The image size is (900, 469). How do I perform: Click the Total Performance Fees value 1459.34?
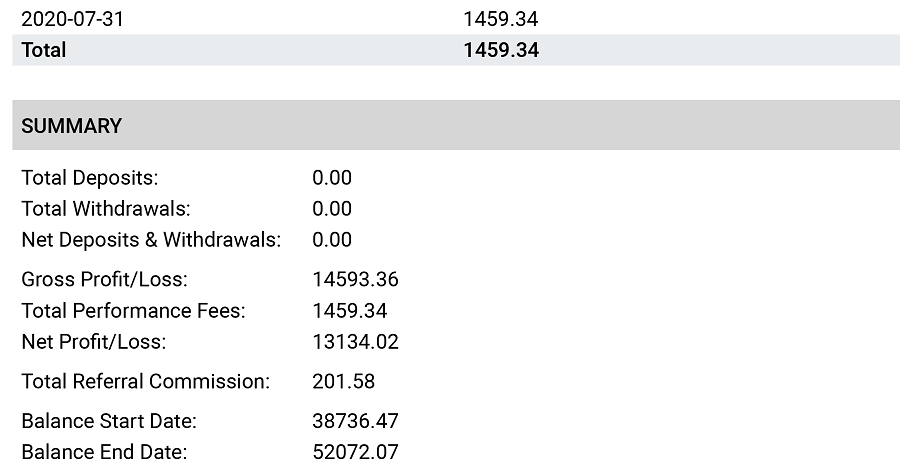pos(350,311)
